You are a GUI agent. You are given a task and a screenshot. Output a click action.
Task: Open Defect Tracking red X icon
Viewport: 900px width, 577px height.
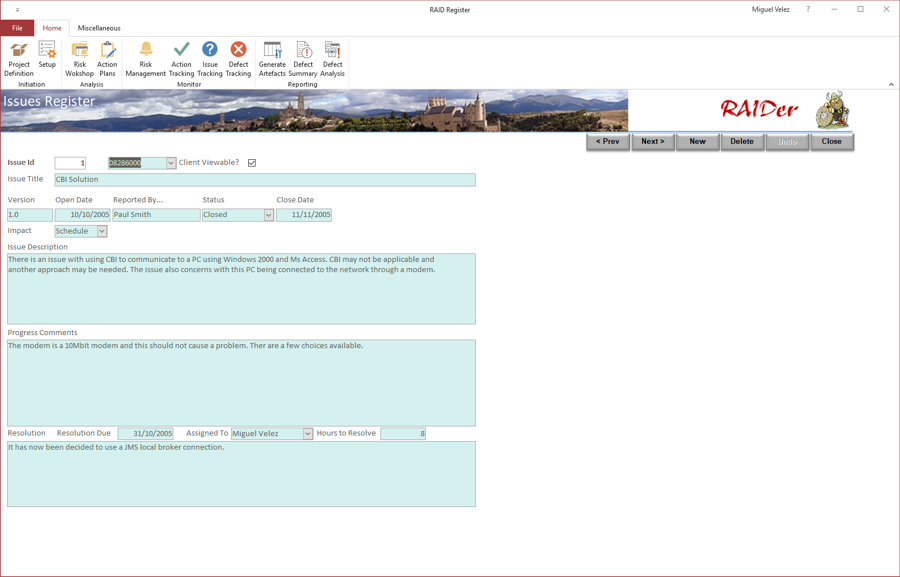click(238, 59)
